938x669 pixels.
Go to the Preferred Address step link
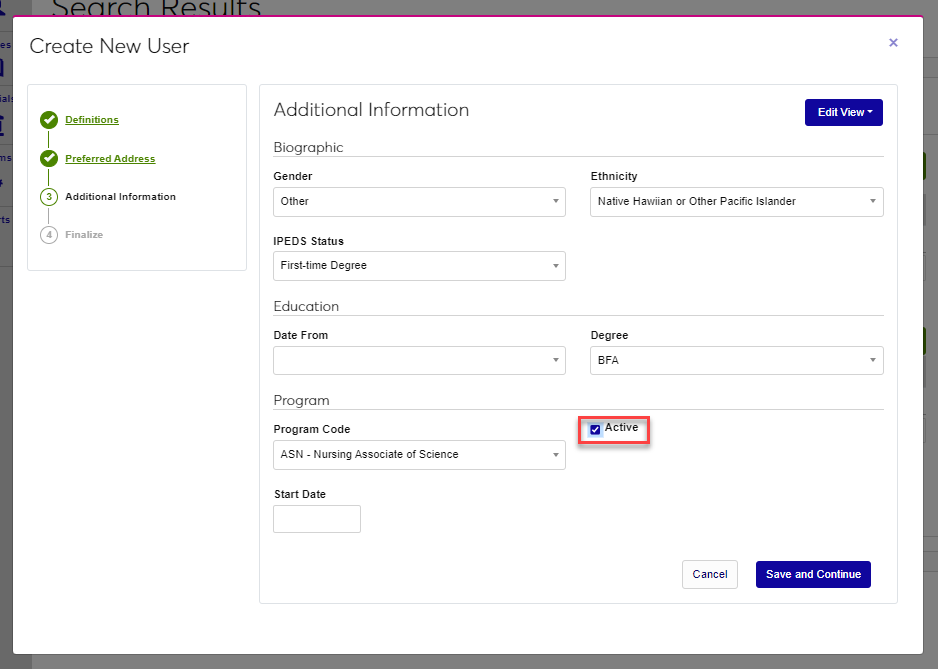pyautogui.click(x=110, y=159)
